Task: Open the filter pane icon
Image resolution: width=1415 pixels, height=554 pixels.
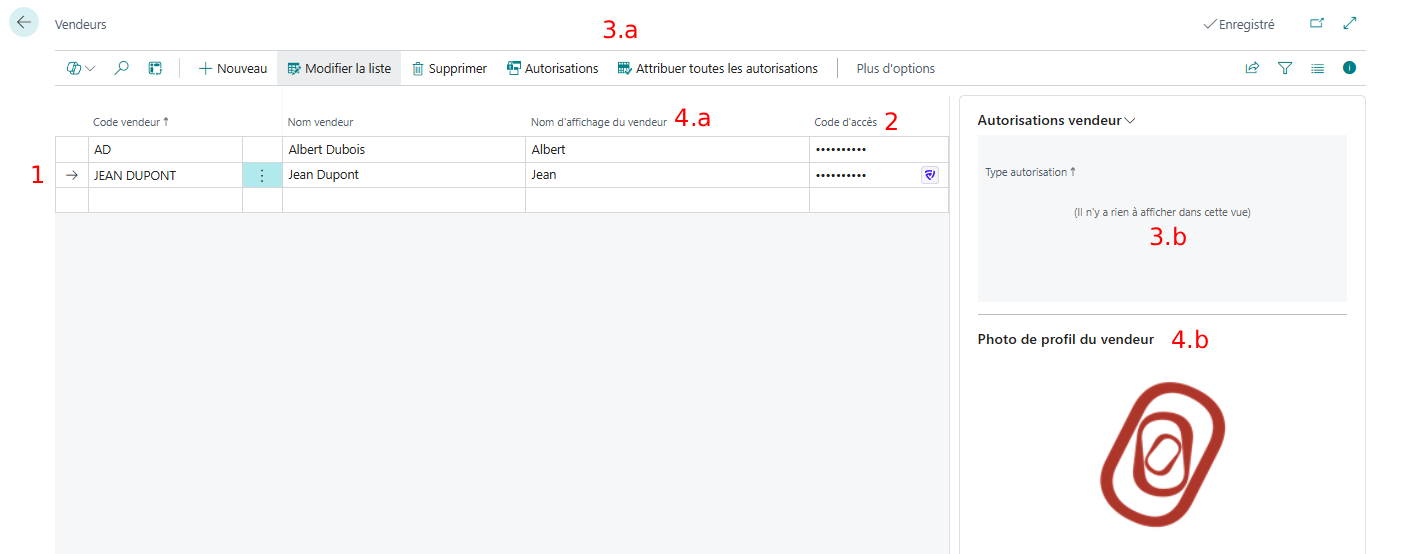Action: point(1285,68)
